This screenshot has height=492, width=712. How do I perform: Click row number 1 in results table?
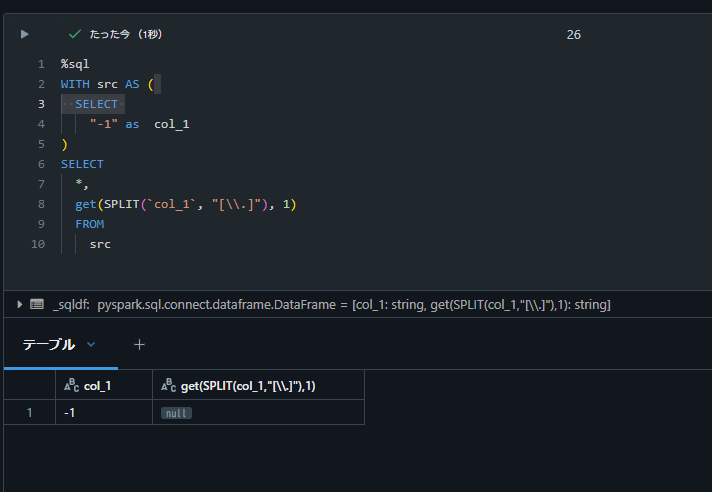pos(30,412)
